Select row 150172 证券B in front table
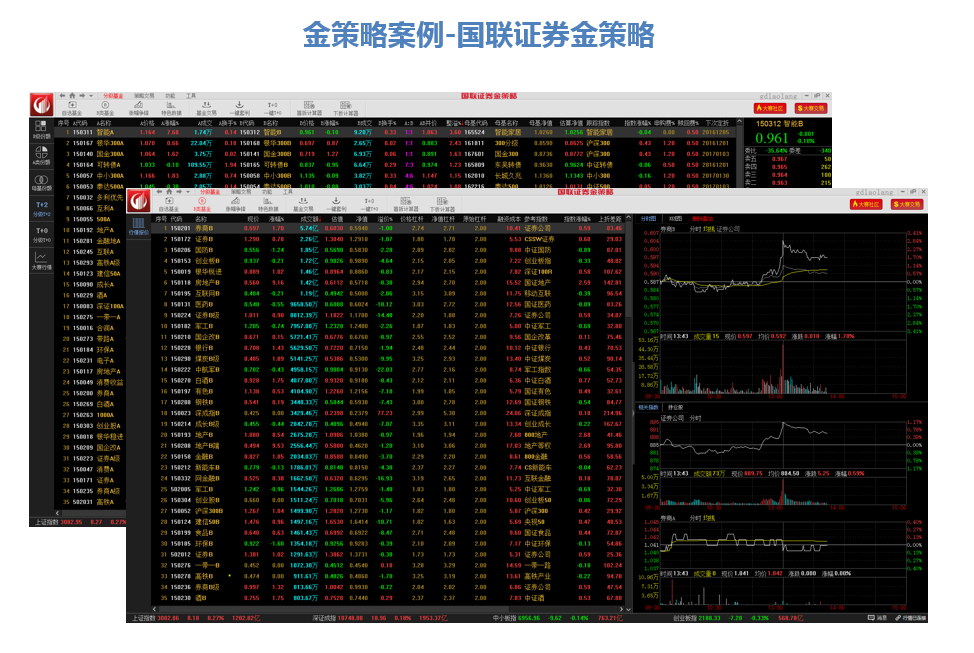Screen dimensions: 974x653 click(x=388, y=239)
